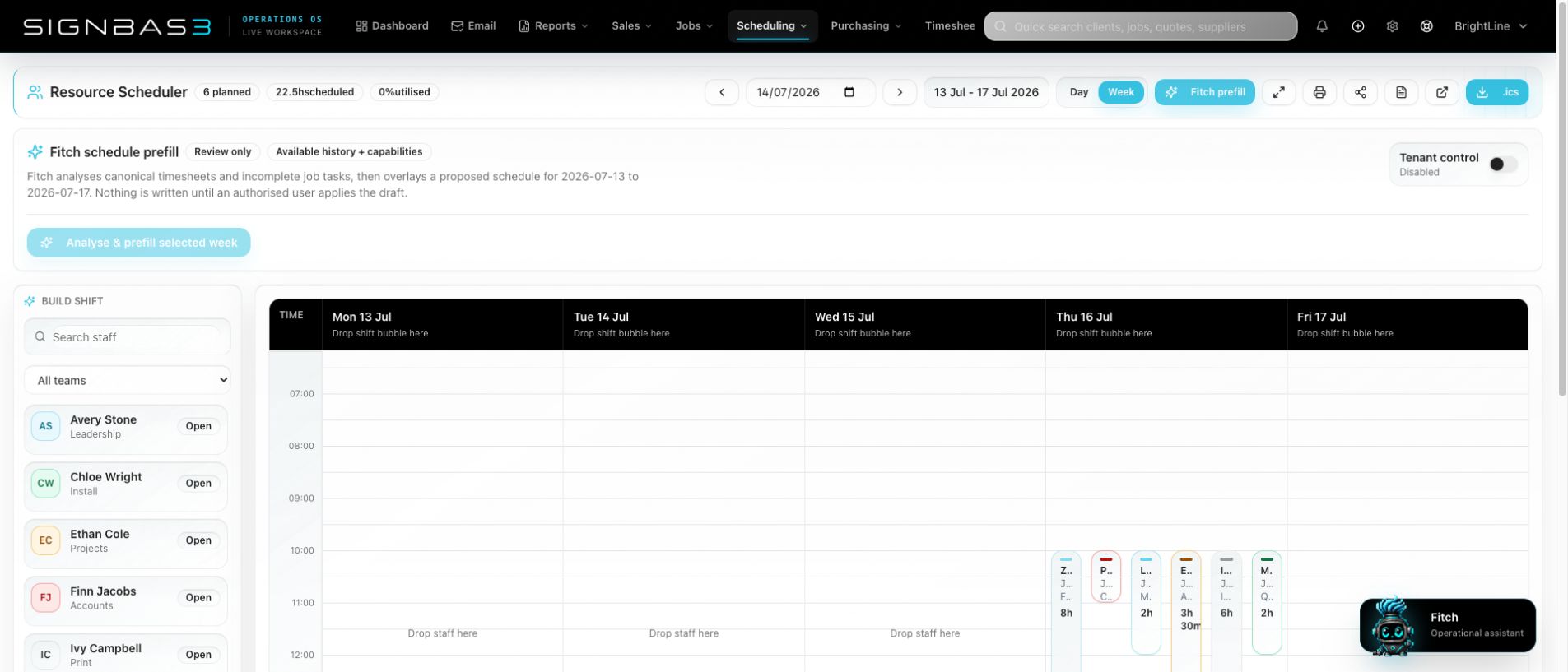Select the Fri 17 Jul column header

[x=1407, y=325]
